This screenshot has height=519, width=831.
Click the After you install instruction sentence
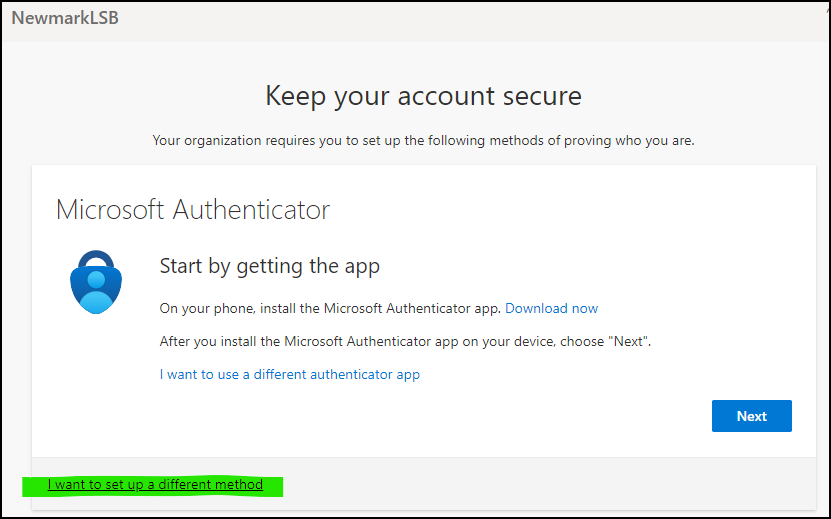pyautogui.click(x=405, y=341)
